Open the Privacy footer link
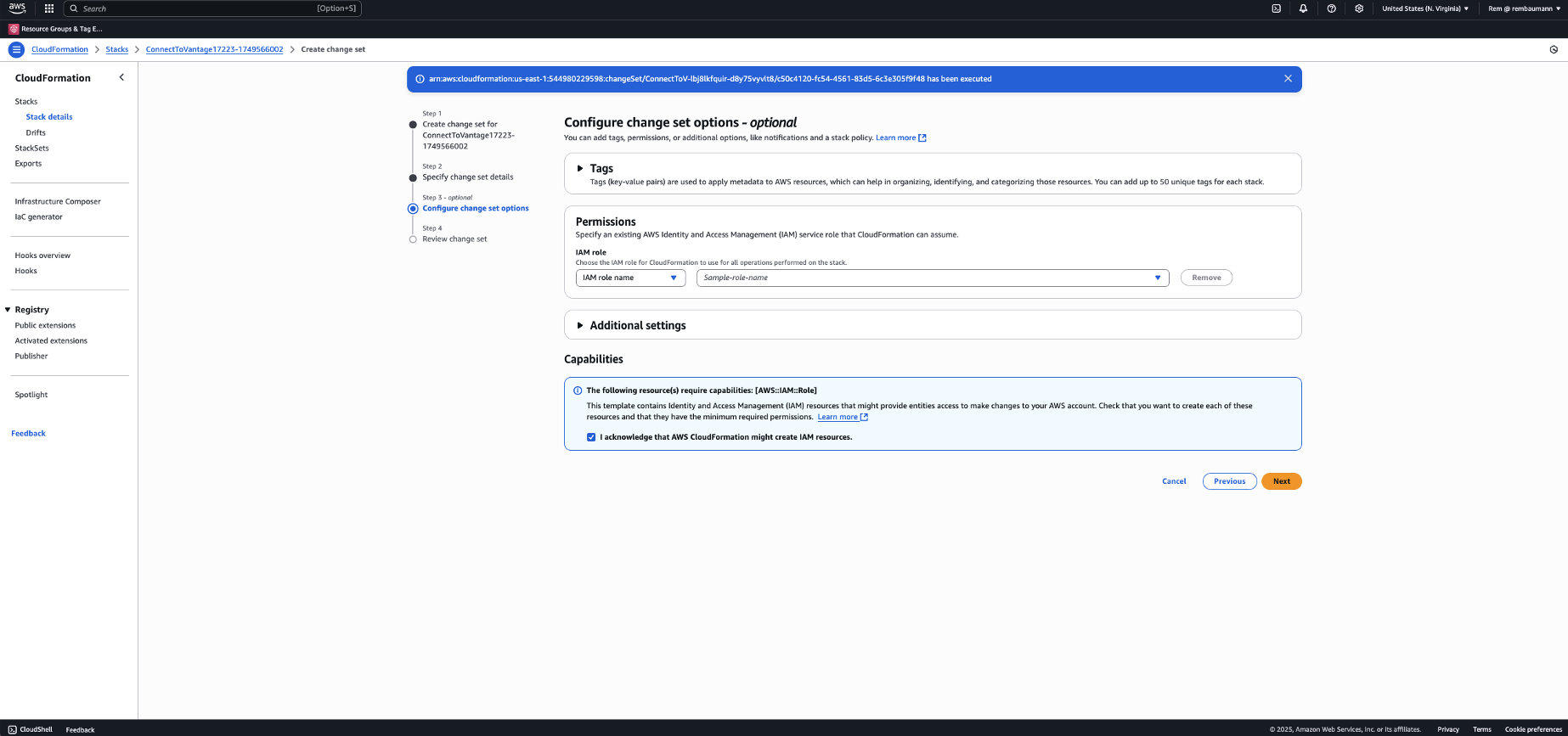The height and width of the screenshot is (736, 1568). click(1448, 729)
